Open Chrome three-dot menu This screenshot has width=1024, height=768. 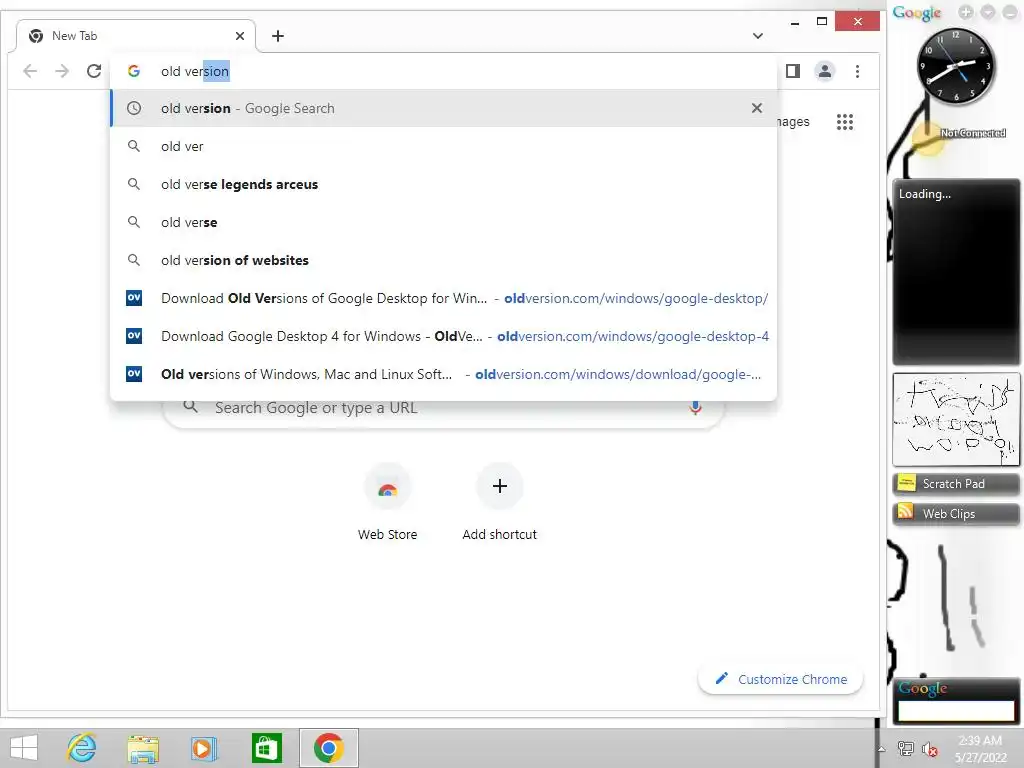(857, 71)
